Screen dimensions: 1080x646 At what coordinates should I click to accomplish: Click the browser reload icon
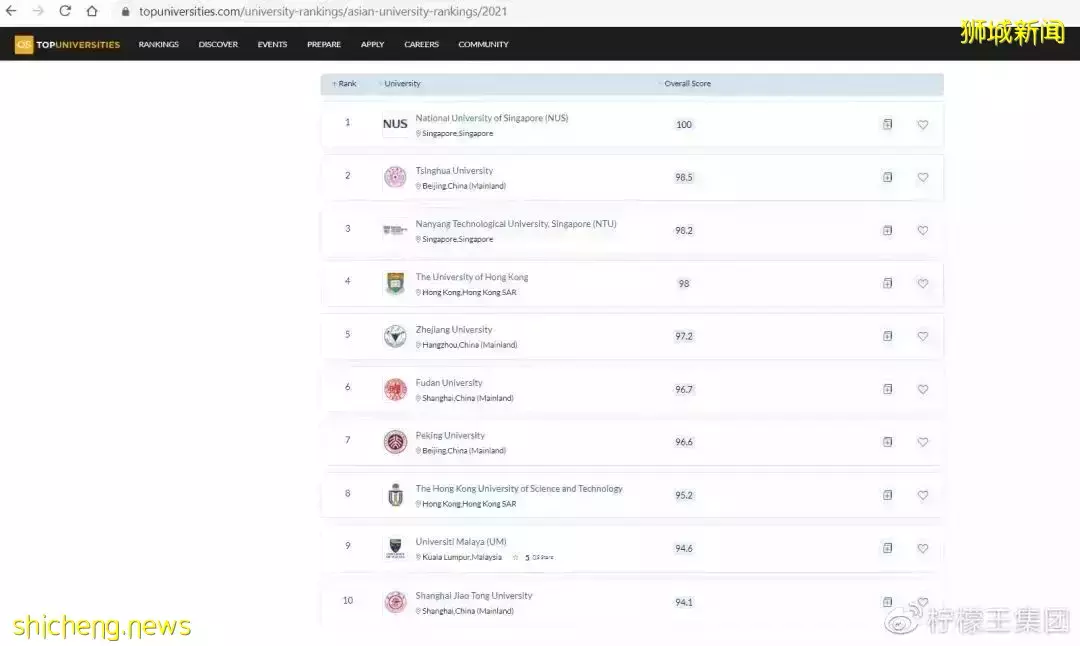pyautogui.click(x=65, y=12)
